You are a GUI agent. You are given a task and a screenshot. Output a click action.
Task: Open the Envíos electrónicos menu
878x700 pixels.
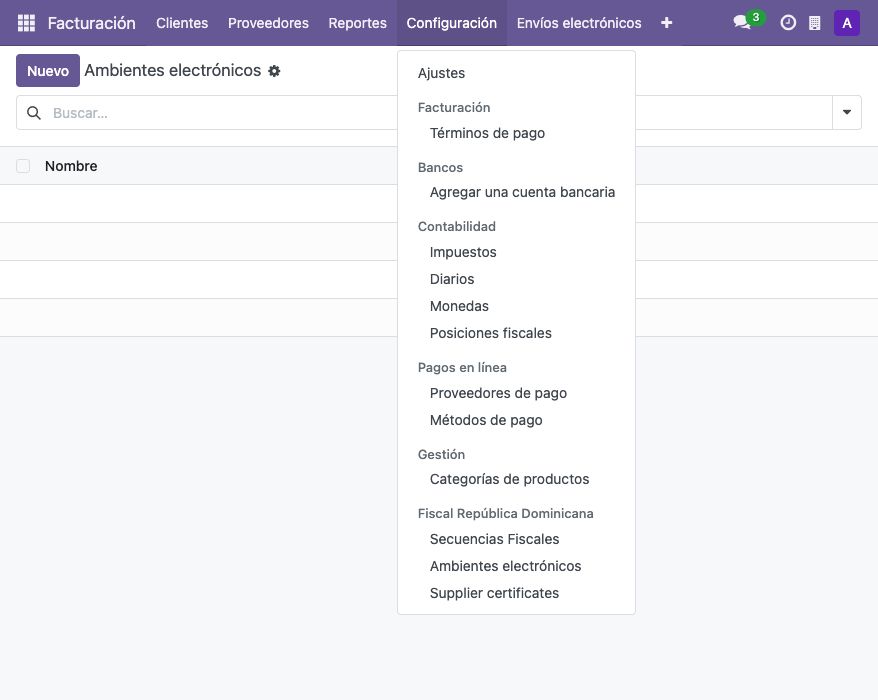click(x=579, y=23)
